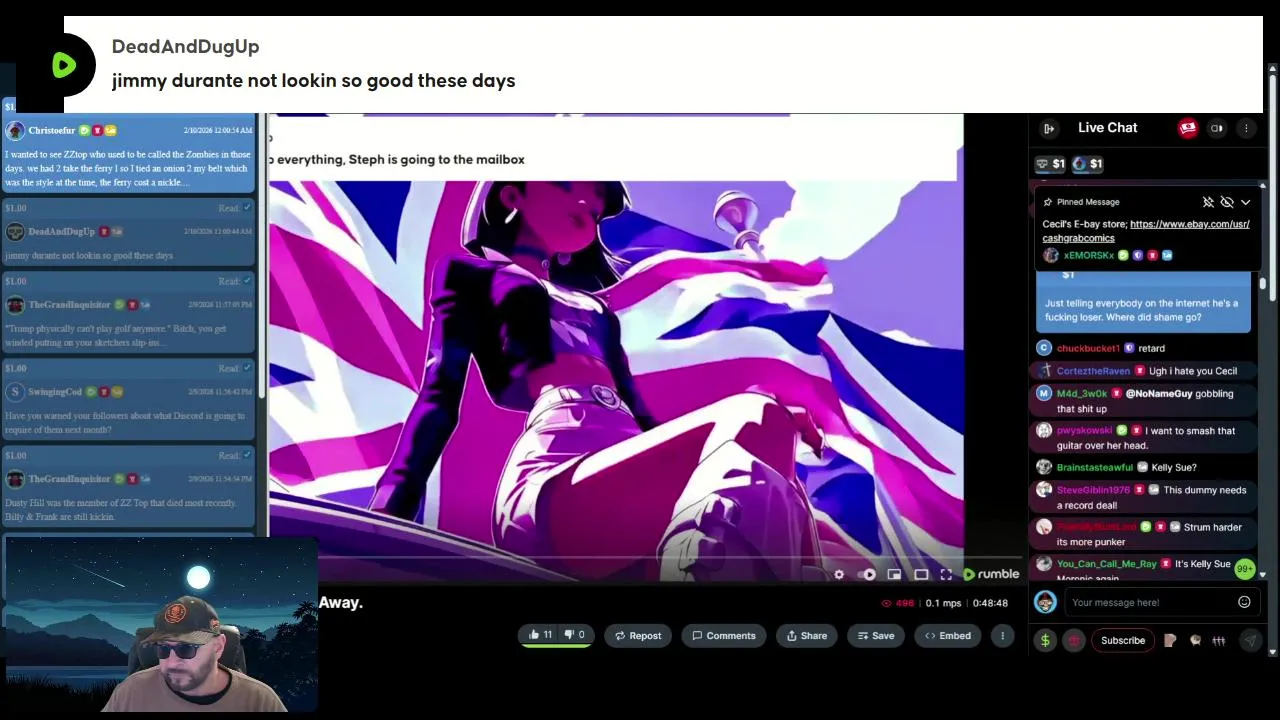The width and height of the screenshot is (1280, 720).
Task: Enter fullscreen video mode
Action: pyautogui.click(x=946, y=575)
